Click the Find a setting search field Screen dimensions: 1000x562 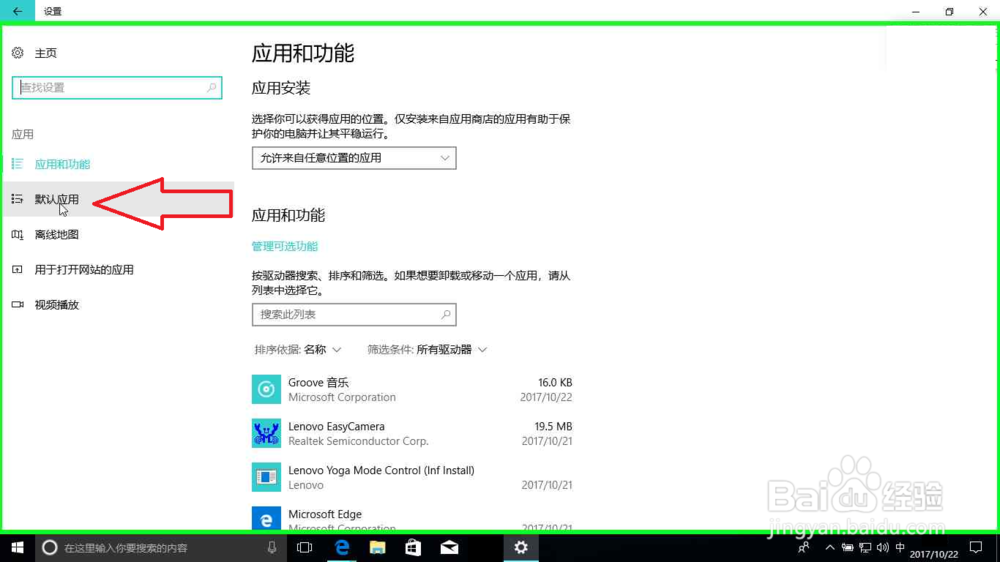[117, 87]
